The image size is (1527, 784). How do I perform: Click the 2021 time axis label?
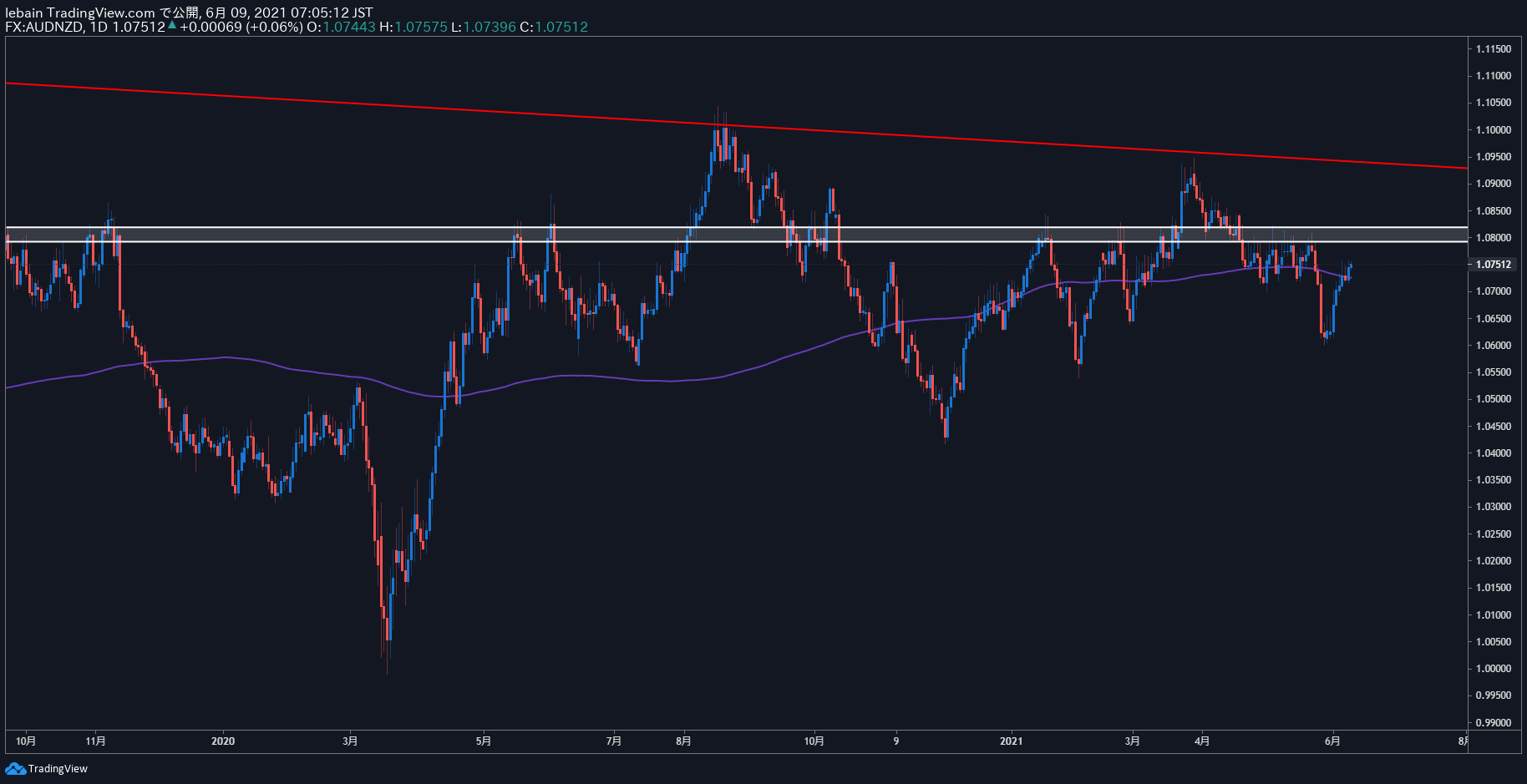pos(1011,741)
